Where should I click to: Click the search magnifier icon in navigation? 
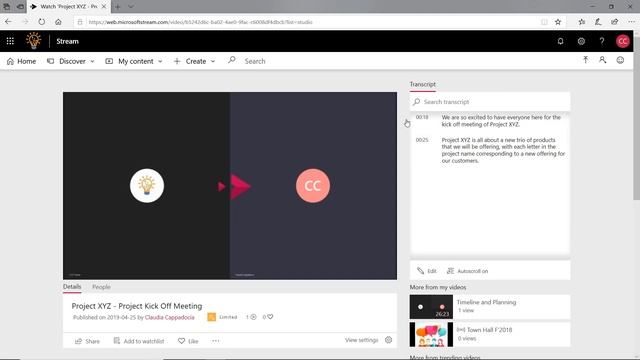231,60
